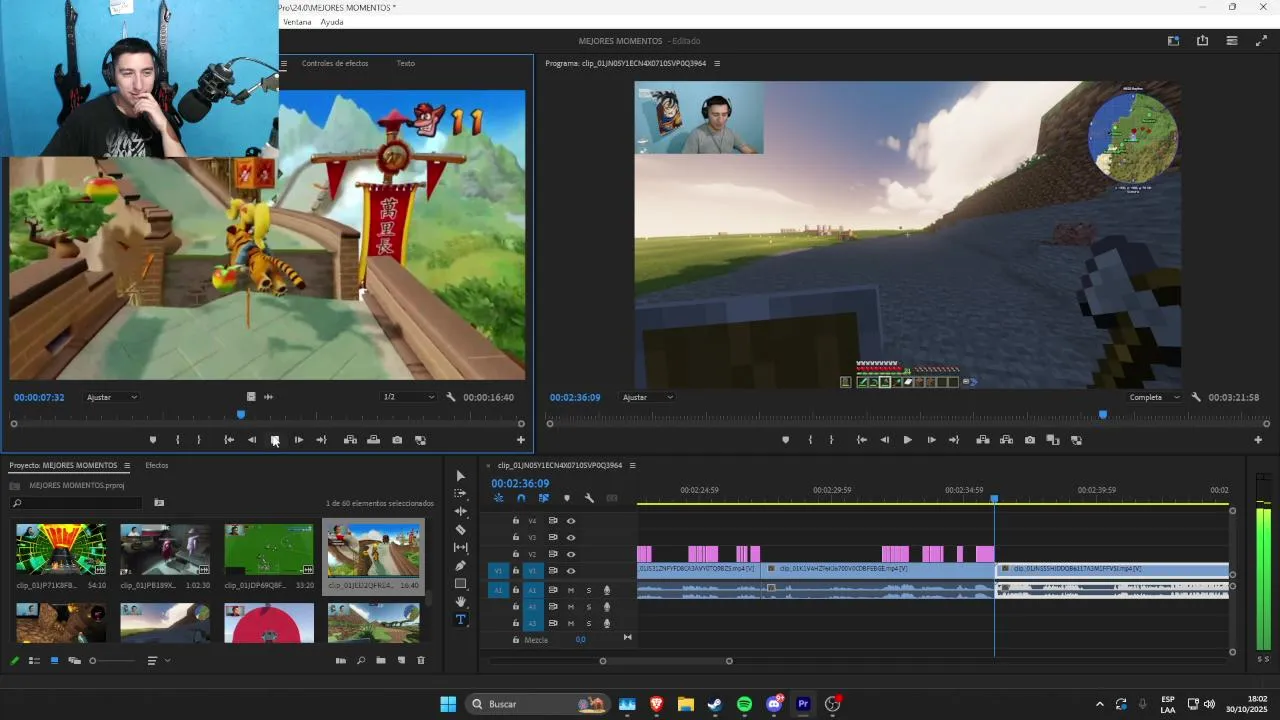Open timeline display settings wrench
The height and width of the screenshot is (720, 1280).
point(589,498)
